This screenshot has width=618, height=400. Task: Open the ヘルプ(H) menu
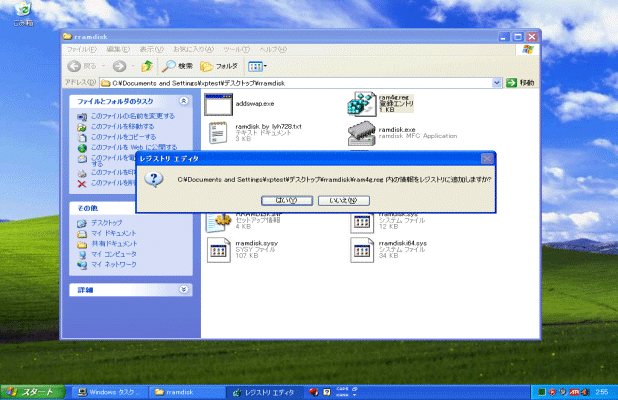tap(273, 49)
